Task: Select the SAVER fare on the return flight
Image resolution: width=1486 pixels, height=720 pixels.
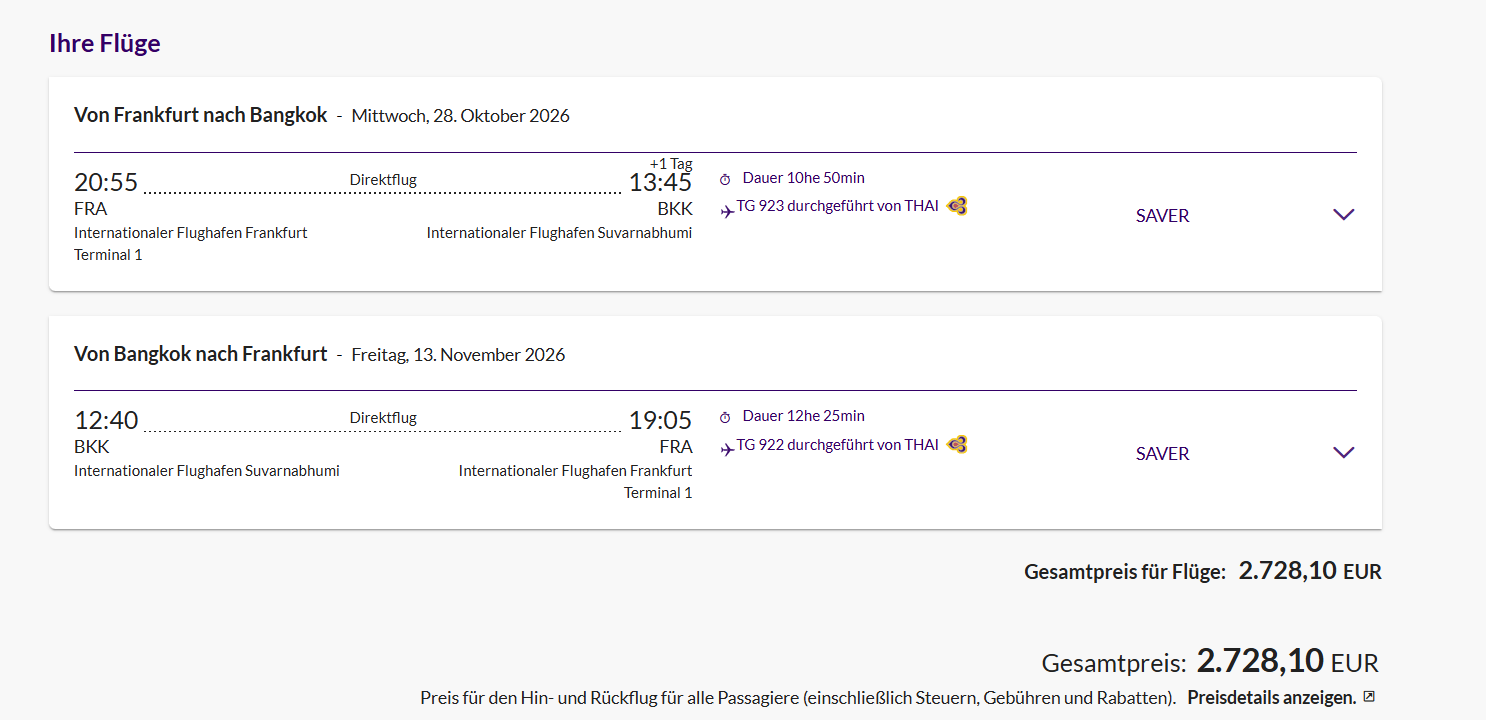Action: click(1162, 454)
